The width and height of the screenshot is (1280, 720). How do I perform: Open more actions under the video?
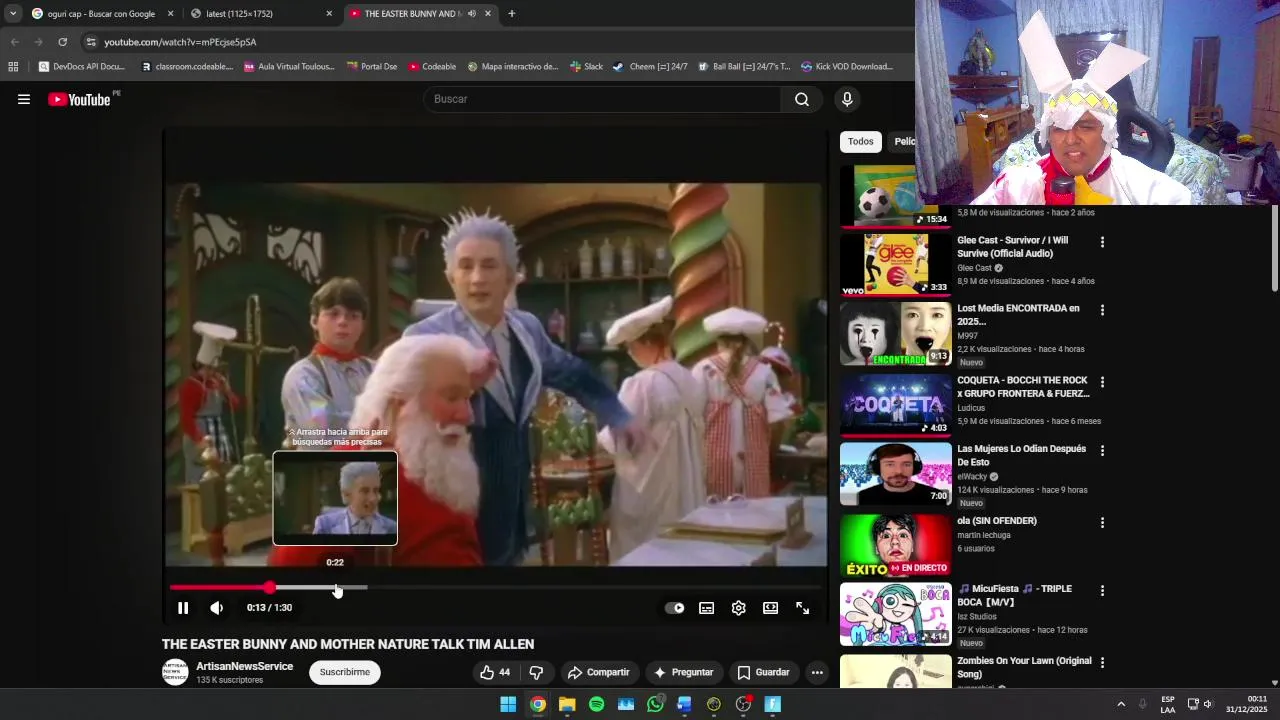pos(817,672)
